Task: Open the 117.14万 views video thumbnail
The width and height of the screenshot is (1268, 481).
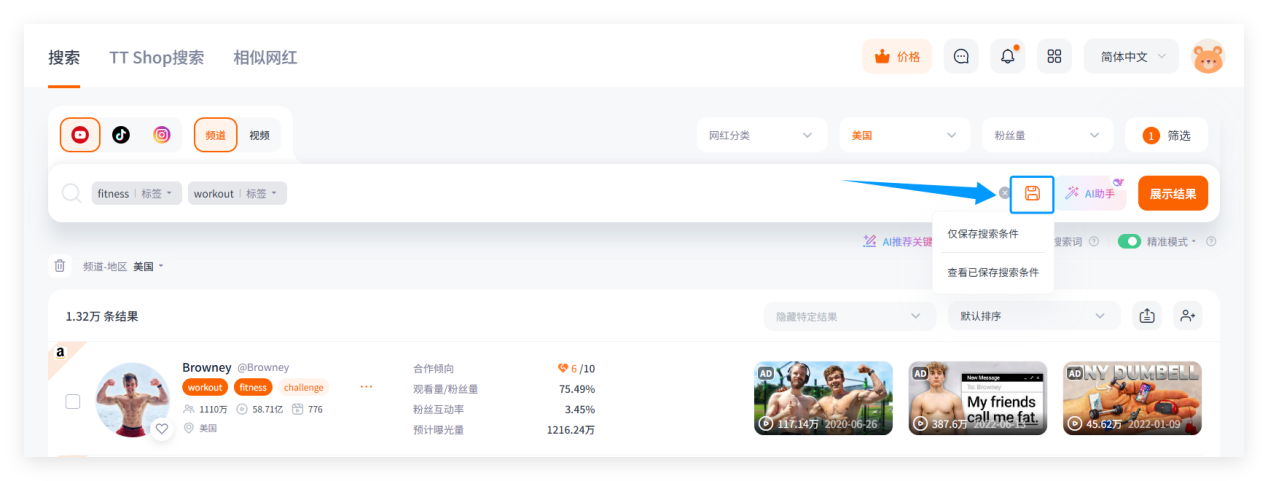Action: click(823, 398)
